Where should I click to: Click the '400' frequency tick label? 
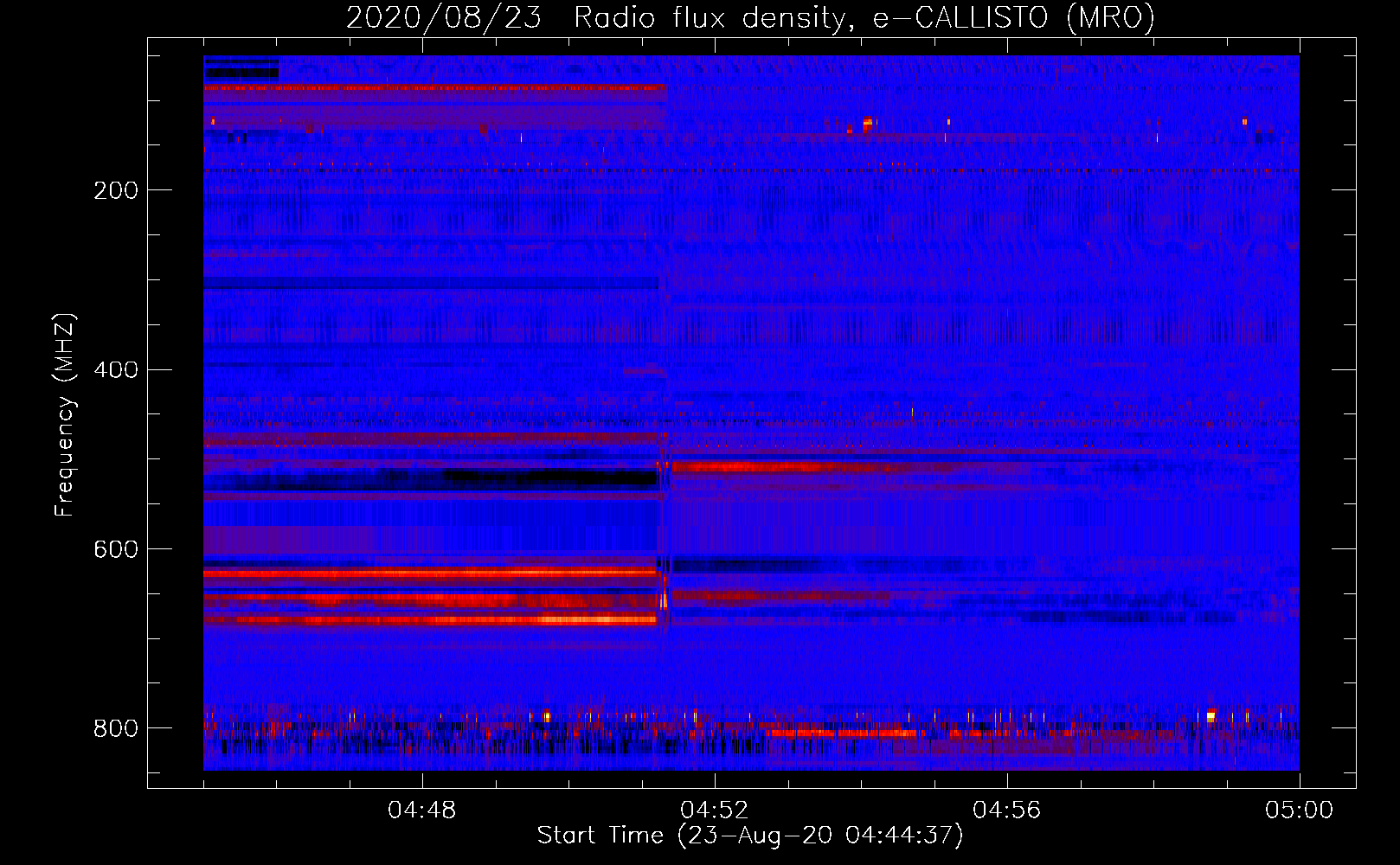[116, 370]
